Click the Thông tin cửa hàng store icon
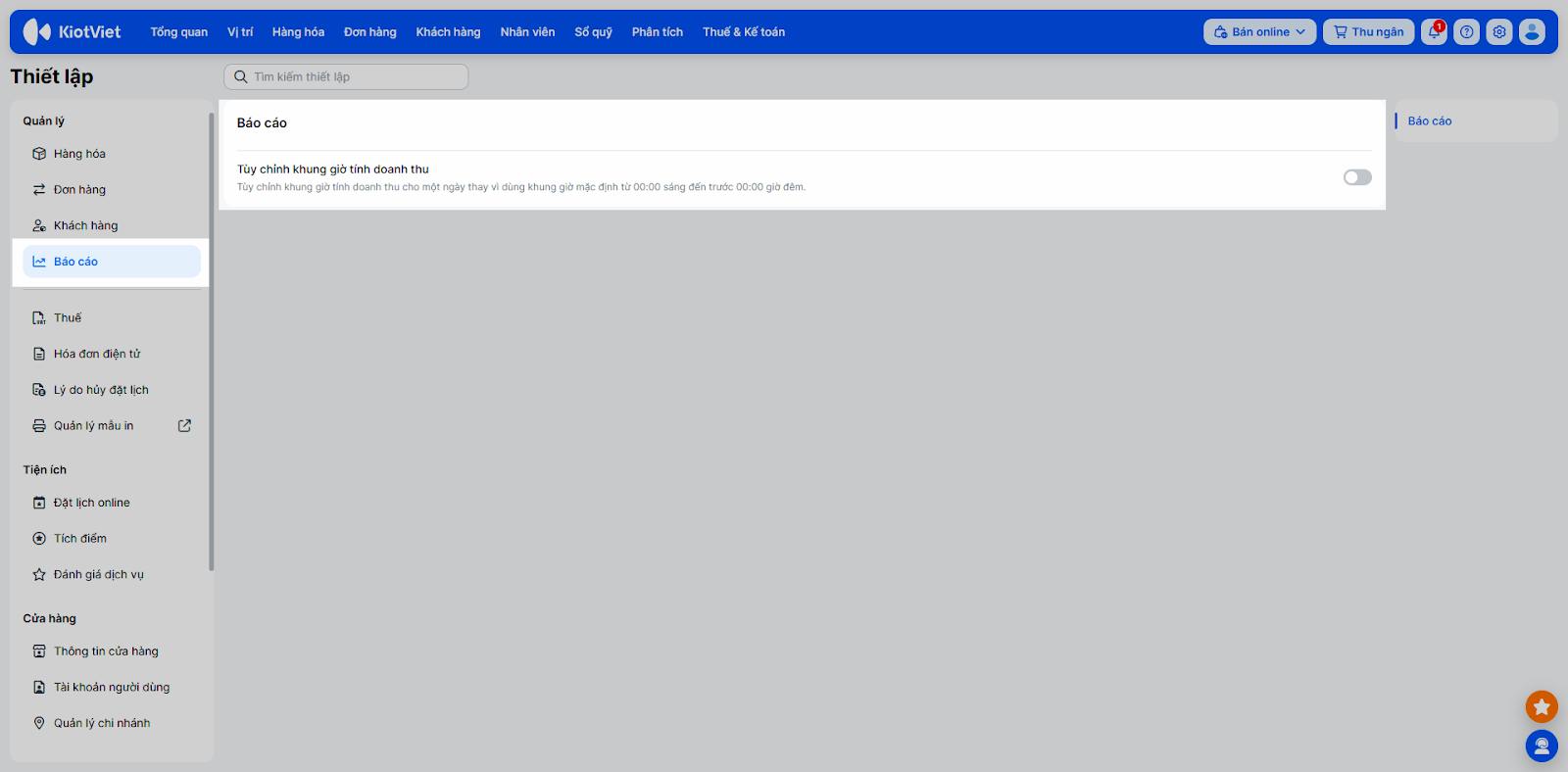This screenshot has width=1568, height=772. pyautogui.click(x=39, y=651)
